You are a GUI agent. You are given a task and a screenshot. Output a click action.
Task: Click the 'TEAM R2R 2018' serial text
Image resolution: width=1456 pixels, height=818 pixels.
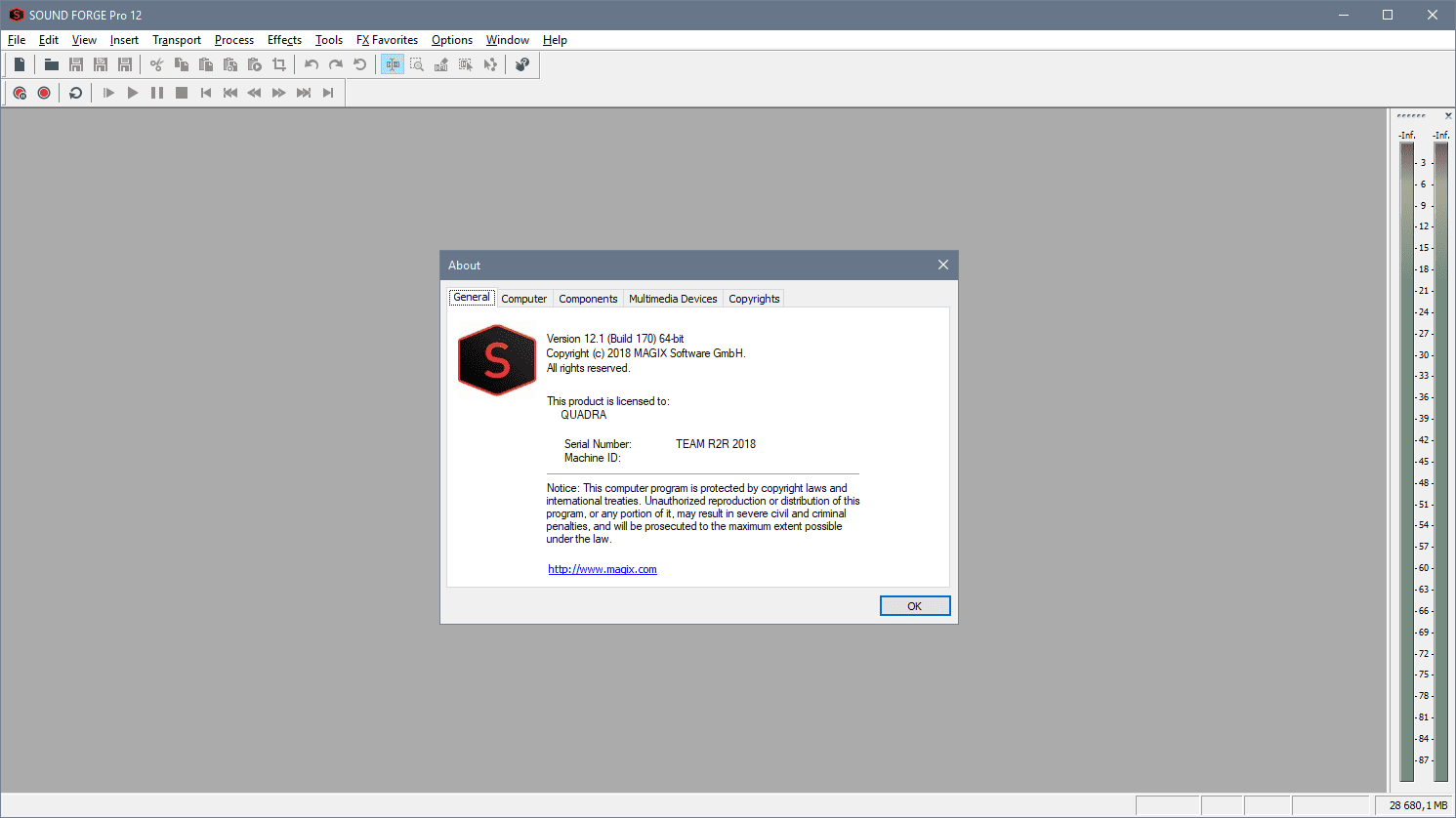pyautogui.click(x=716, y=444)
